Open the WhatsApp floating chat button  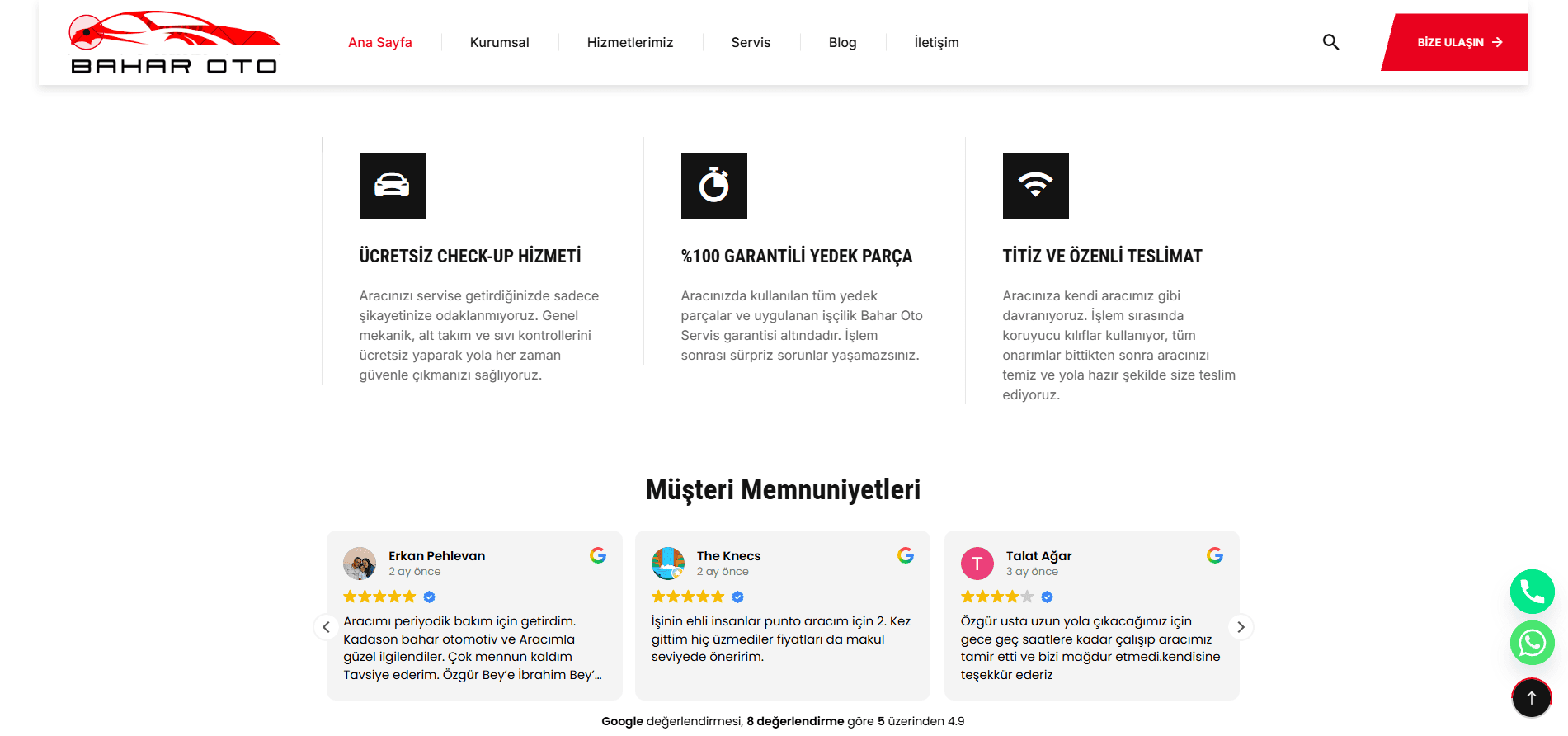(x=1533, y=643)
